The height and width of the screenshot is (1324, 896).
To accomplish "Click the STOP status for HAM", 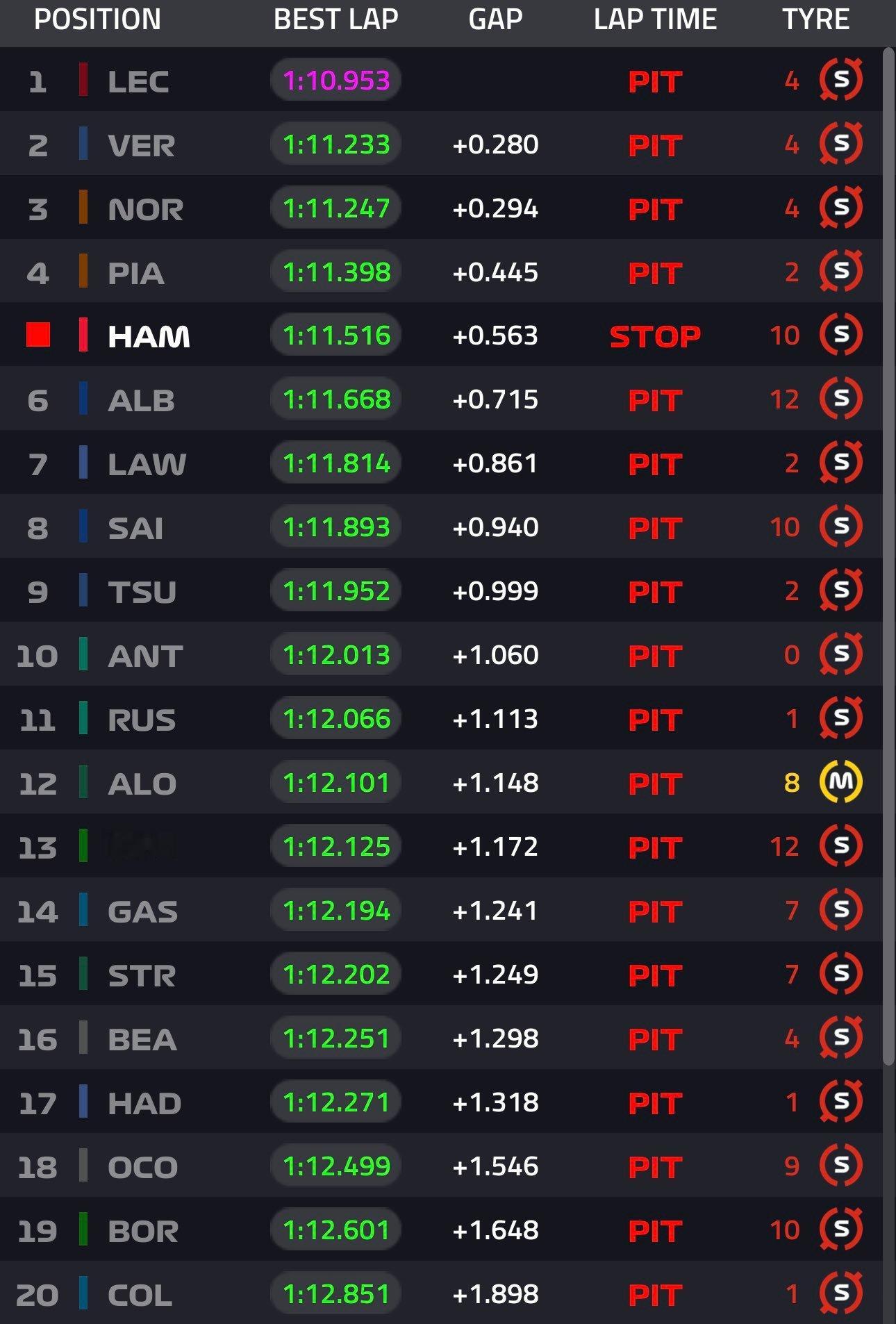I will 655,336.
